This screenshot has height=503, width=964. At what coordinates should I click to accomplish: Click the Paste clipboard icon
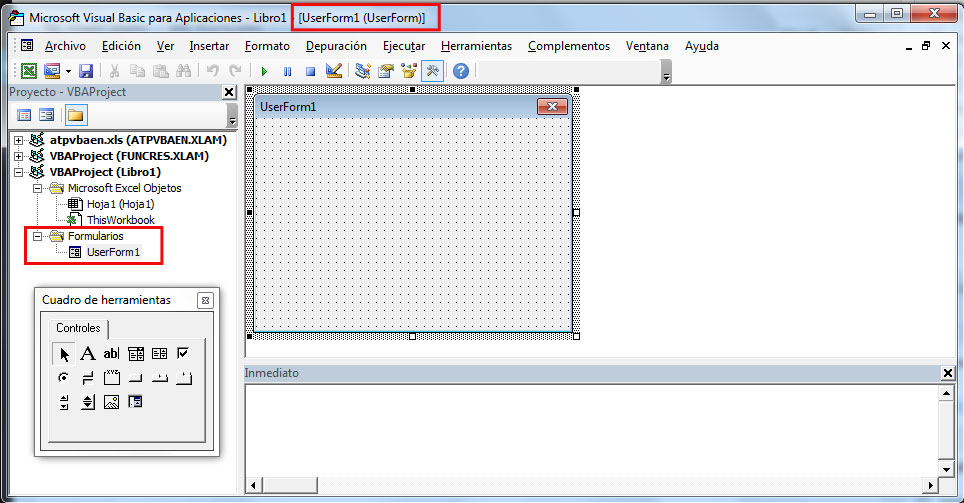click(161, 71)
